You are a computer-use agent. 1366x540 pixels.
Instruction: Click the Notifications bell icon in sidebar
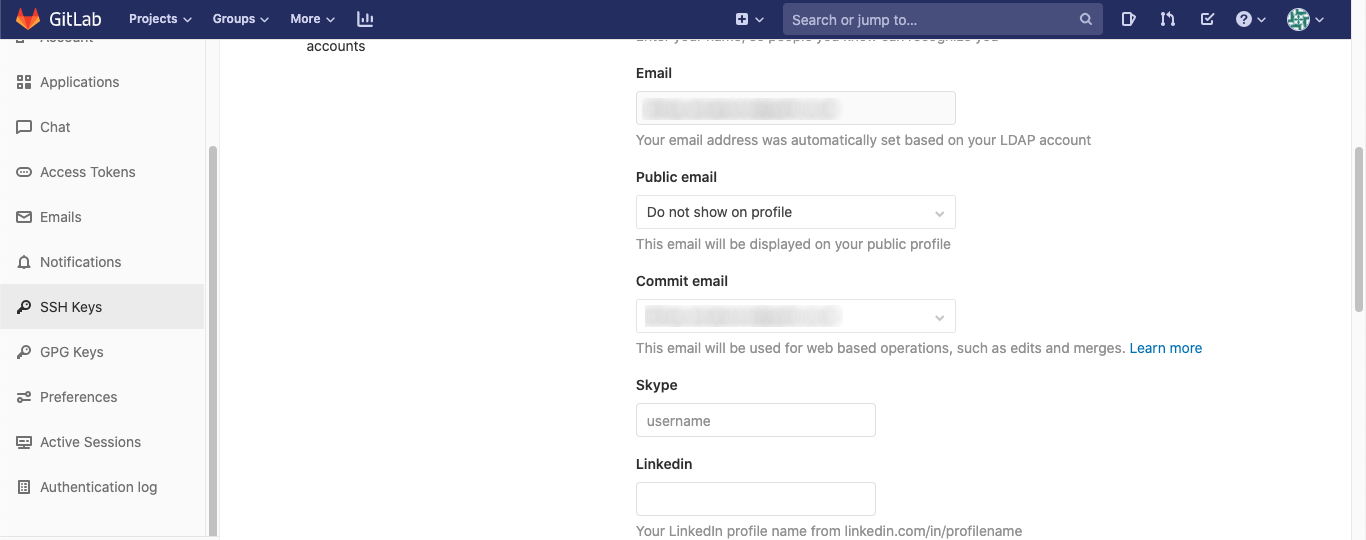pyautogui.click(x=24, y=262)
